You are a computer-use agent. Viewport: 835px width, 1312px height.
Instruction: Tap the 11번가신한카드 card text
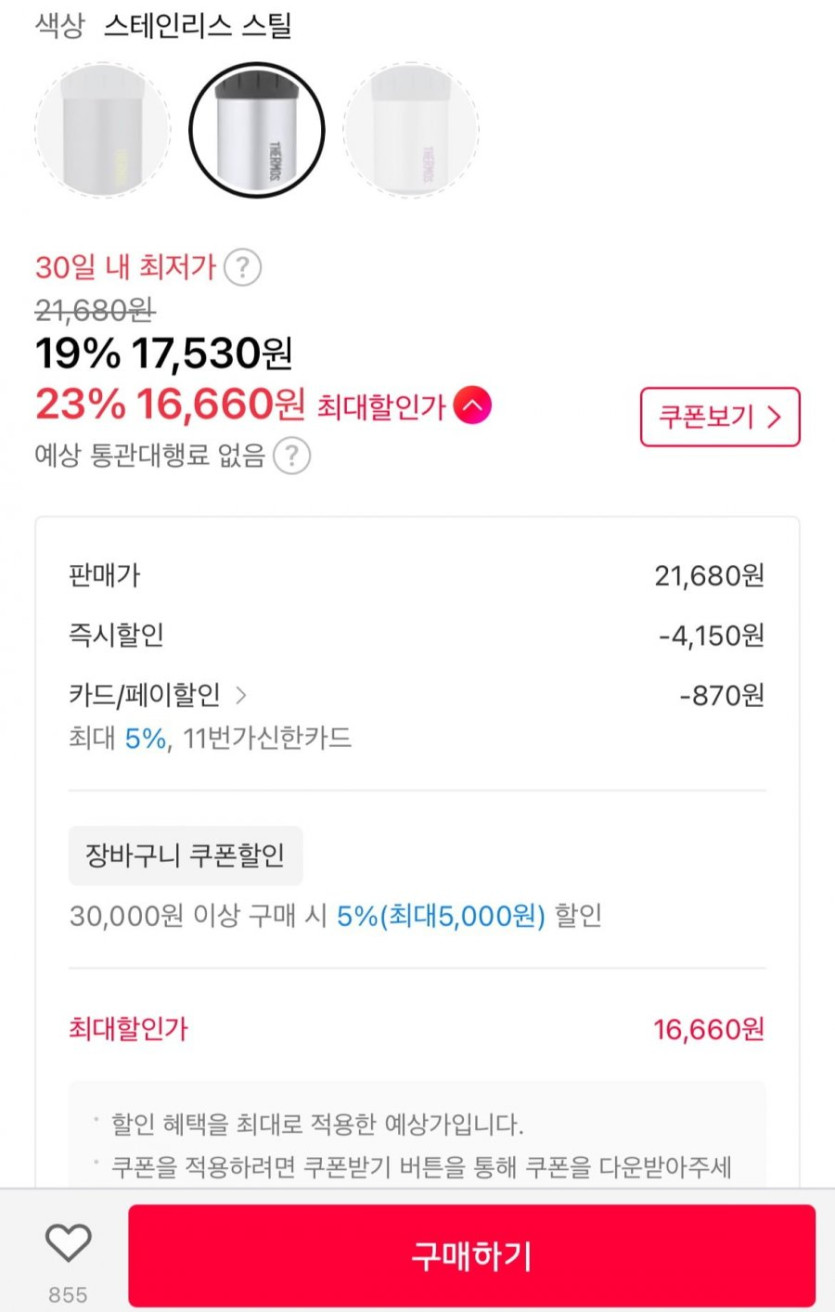pyautogui.click(x=267, y=739)
